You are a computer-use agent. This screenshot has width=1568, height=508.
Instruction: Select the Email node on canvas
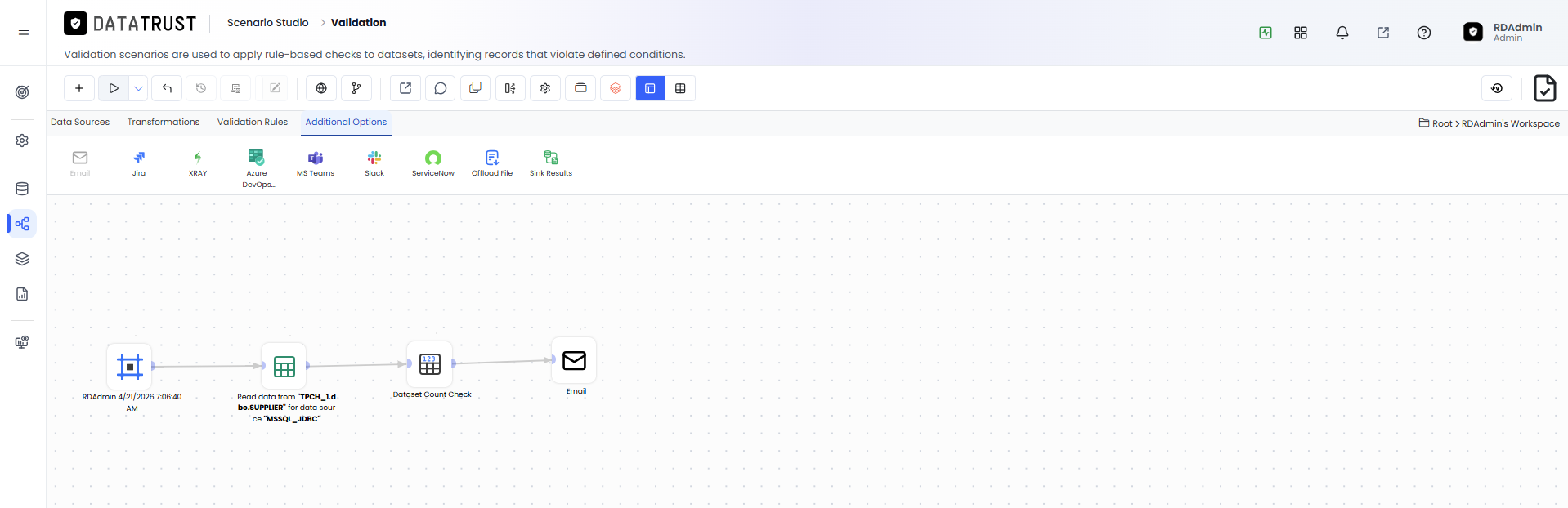pyautogui.click(x=574, y=360)
